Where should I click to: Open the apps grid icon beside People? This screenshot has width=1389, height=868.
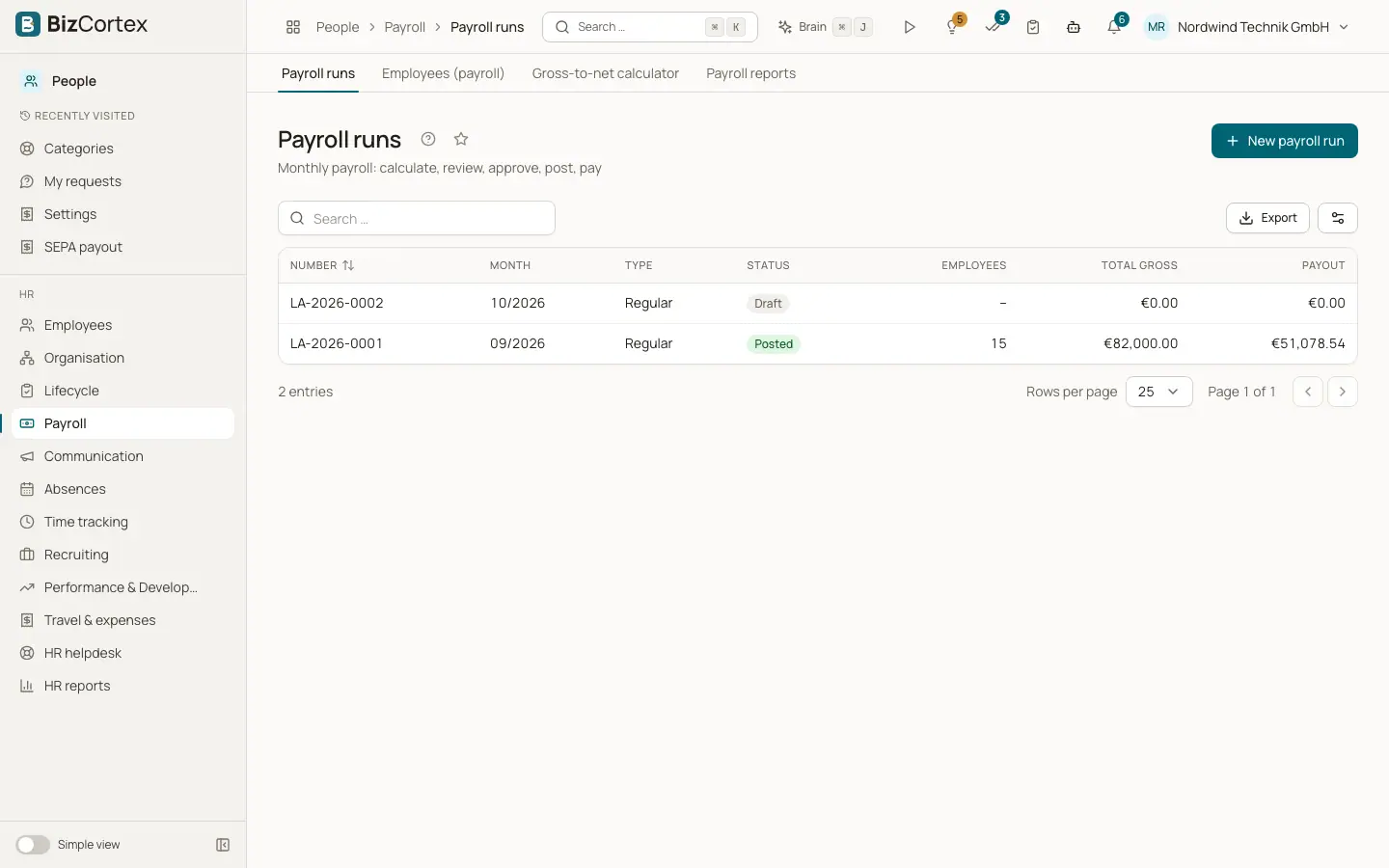pos(293,27)
